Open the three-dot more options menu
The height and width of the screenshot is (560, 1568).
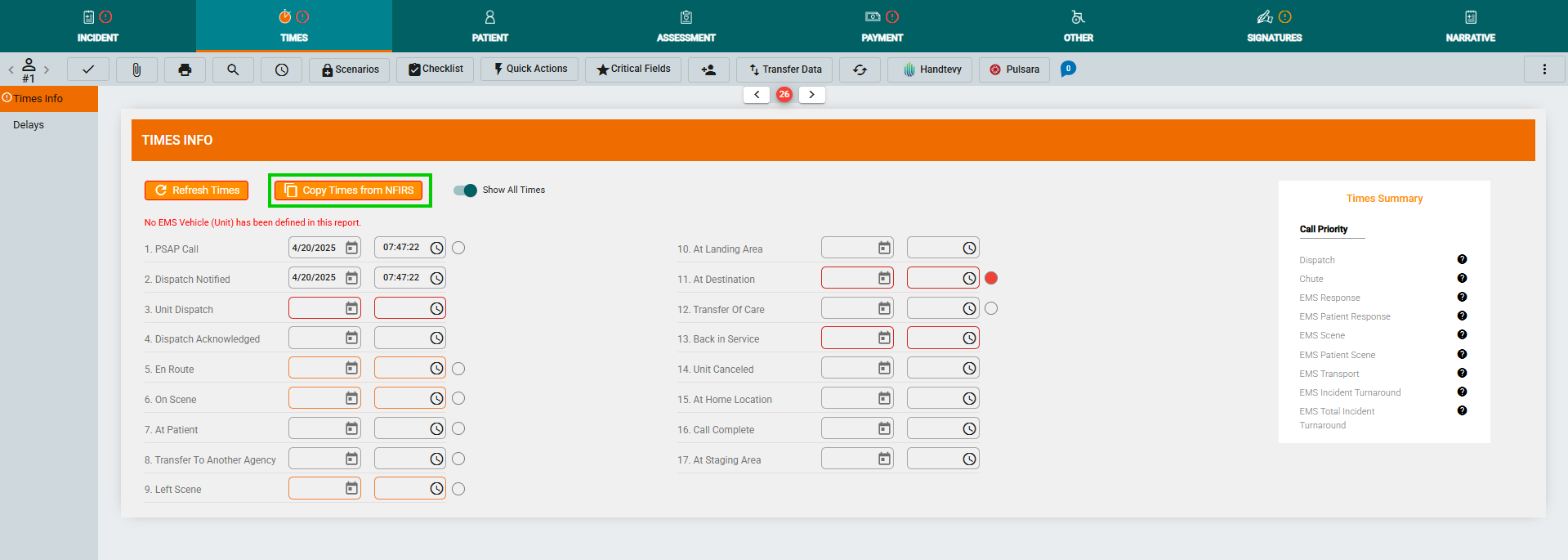point(1543,70)
